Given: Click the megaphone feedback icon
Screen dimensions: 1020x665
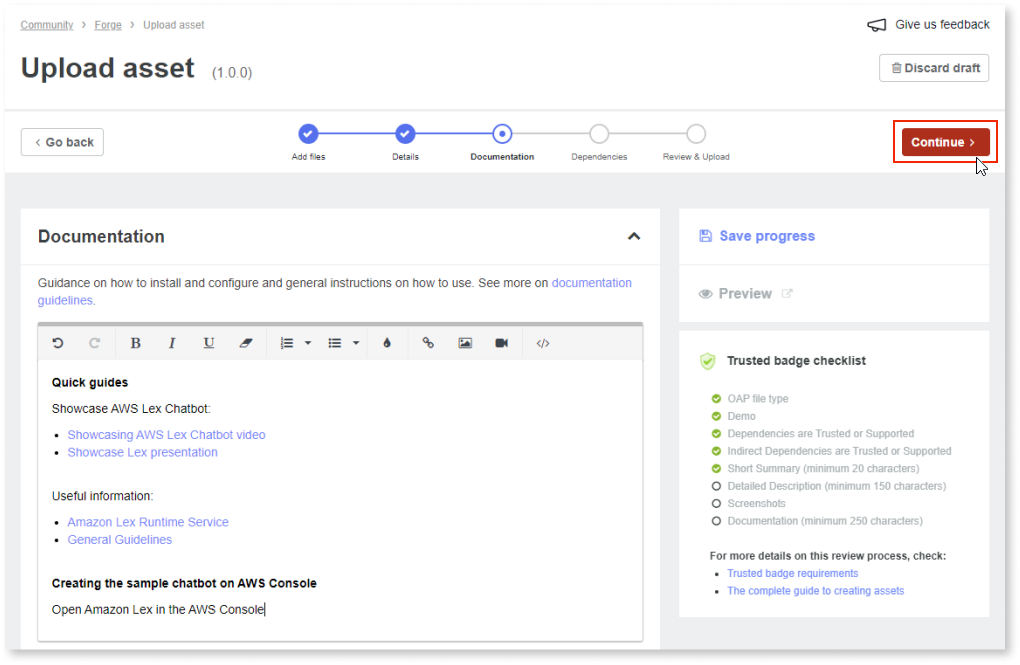Looking at the screenshot, I should [876, 25].
